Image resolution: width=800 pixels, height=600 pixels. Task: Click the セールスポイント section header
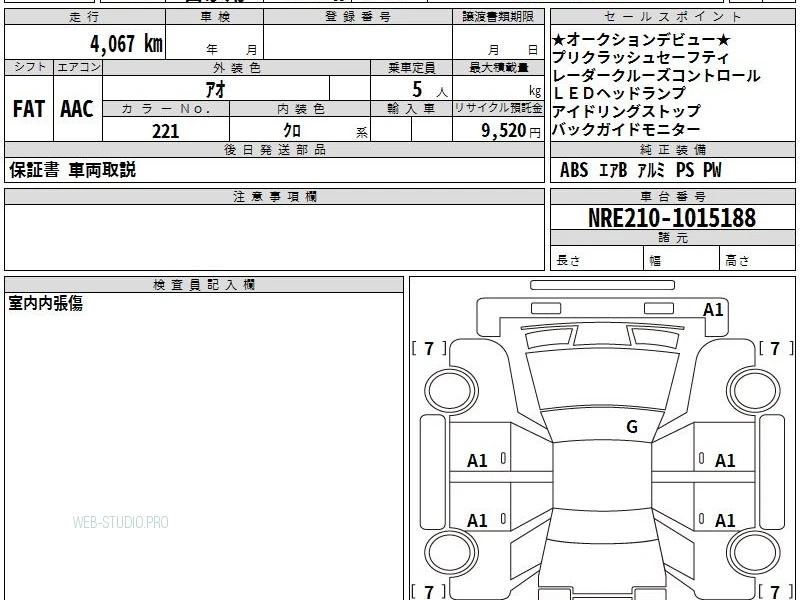click(672, 17)
